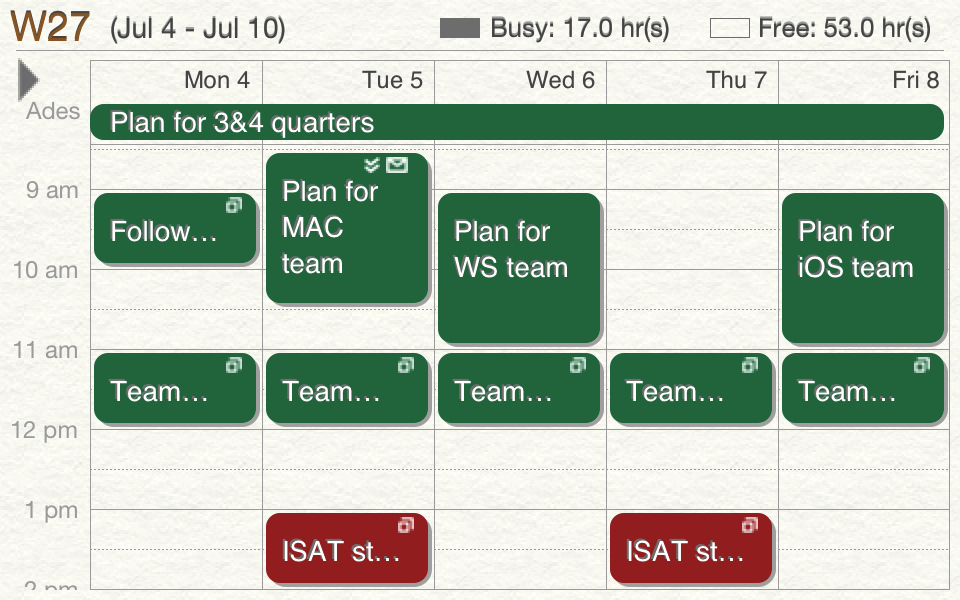Click the W27 week label

tap(50, 26)
